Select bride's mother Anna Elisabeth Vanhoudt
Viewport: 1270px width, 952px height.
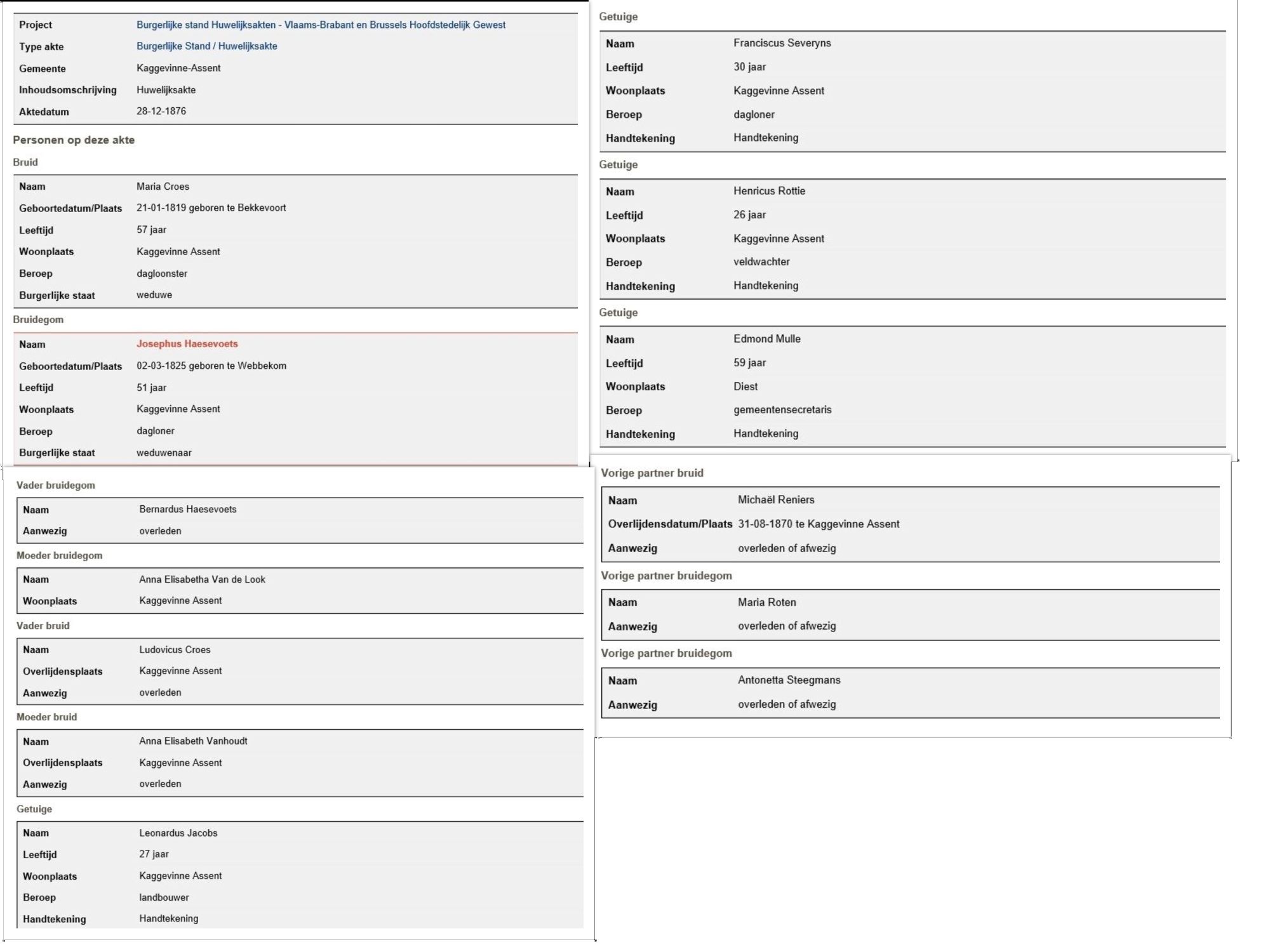pyautogui.click(x=193, y=741)
